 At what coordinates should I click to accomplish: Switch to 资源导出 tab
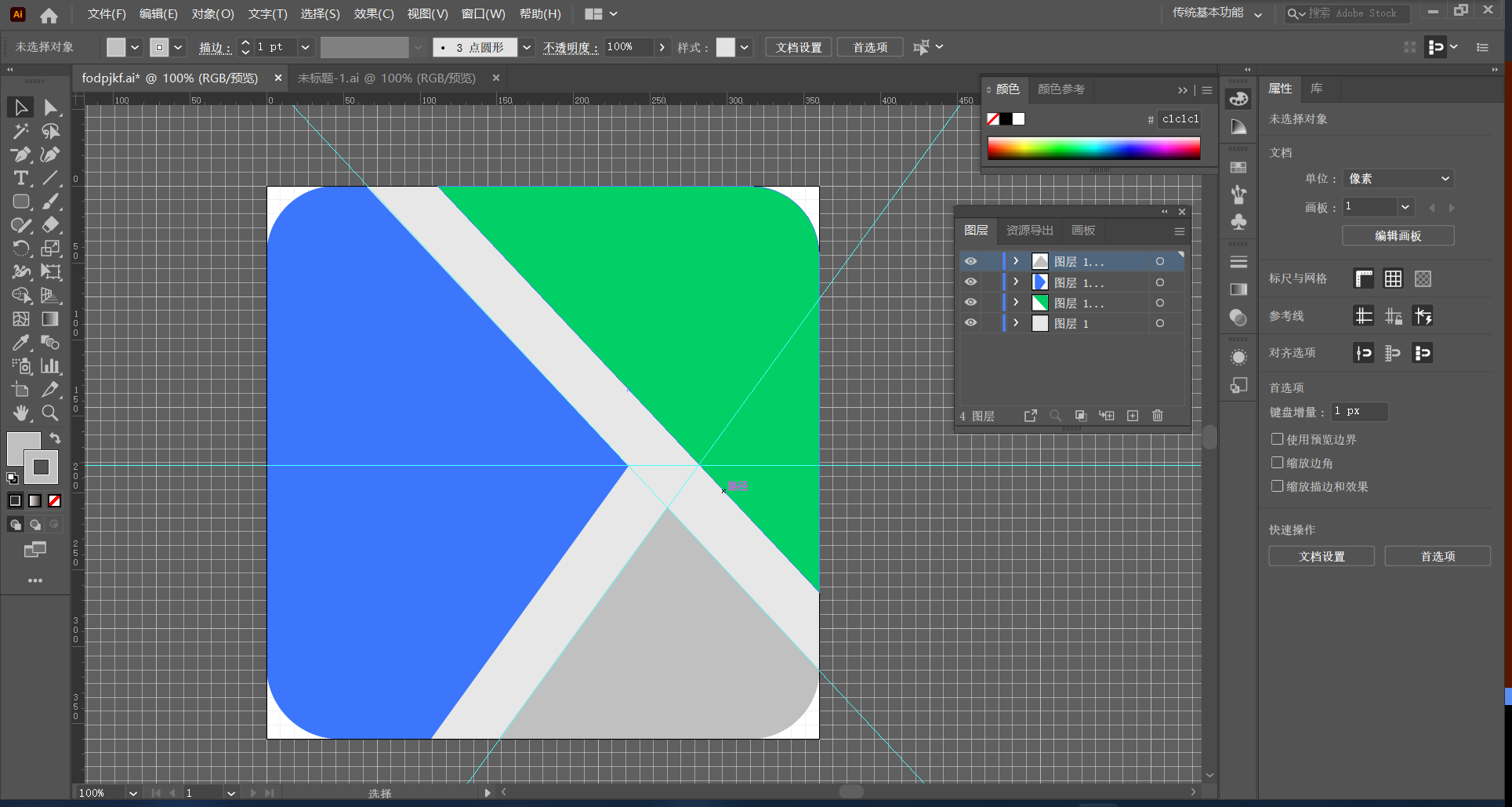[1029, 231]
